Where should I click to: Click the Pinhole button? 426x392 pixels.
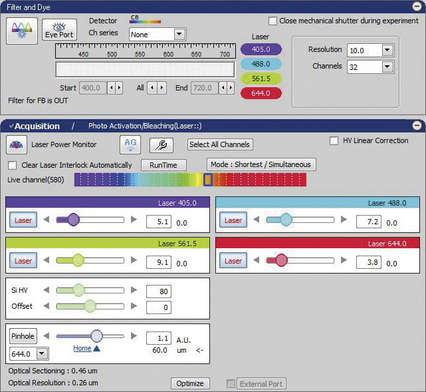click(23, 336)
